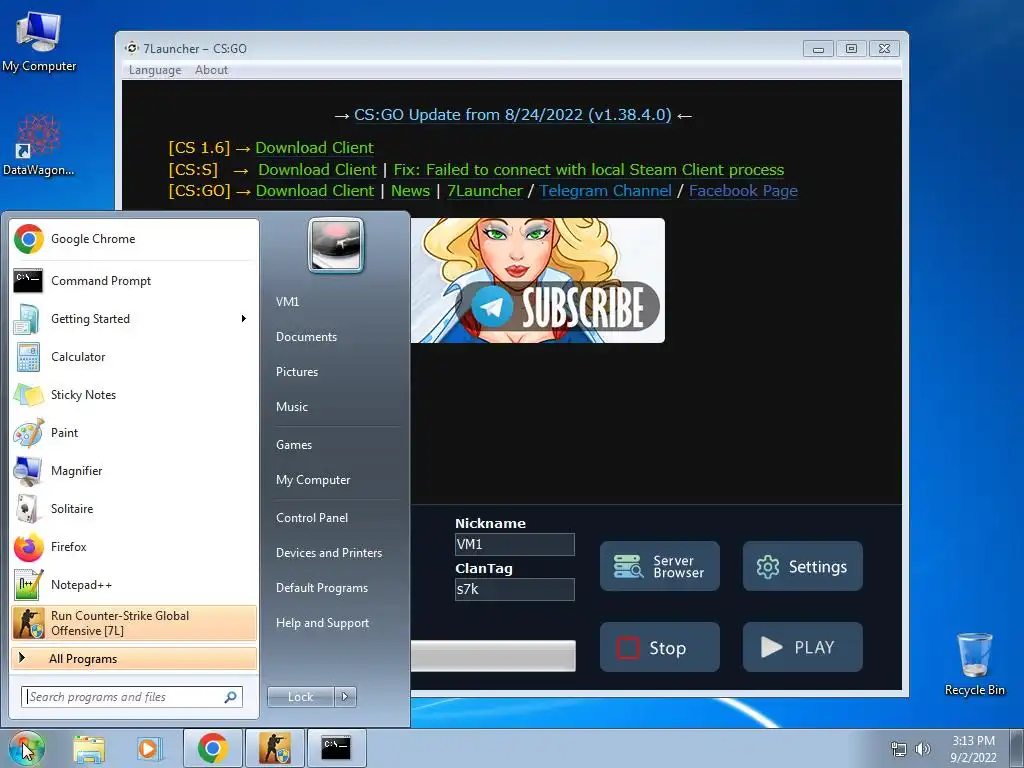This screenshot has height=768, width=1024.
Task: Click the ClanTag input field
Action: point(515,589)
